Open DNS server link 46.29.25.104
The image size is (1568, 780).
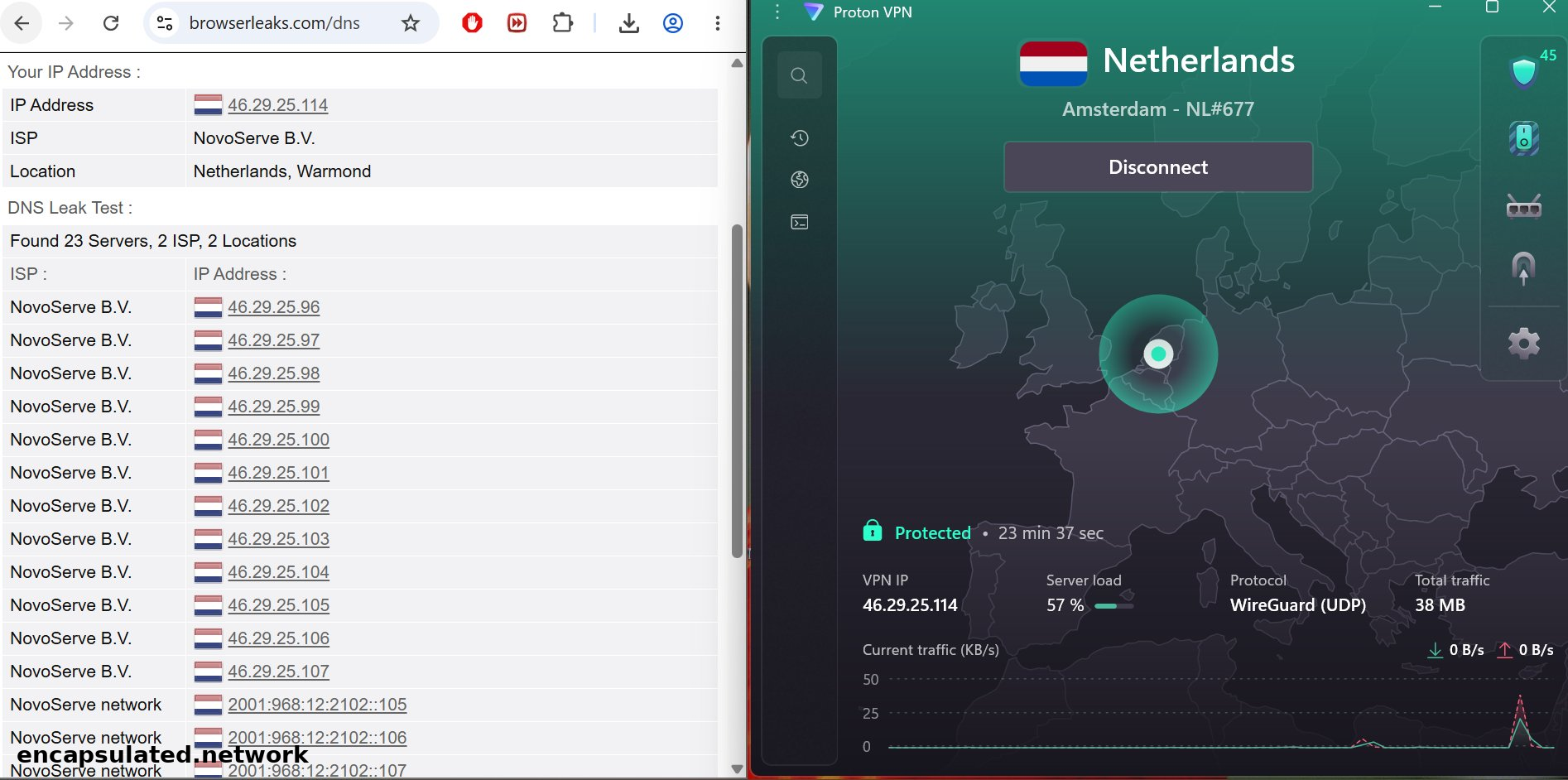[279, 572]
